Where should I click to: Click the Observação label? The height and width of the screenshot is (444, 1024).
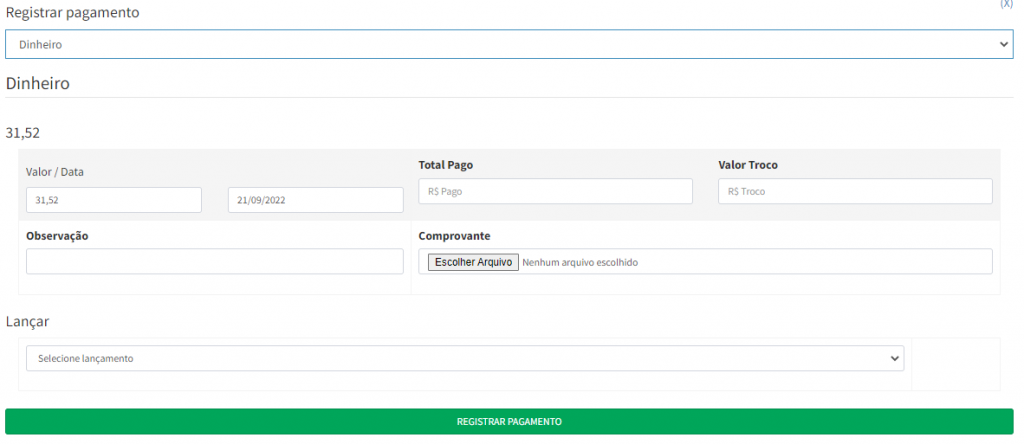coord(57,236)
